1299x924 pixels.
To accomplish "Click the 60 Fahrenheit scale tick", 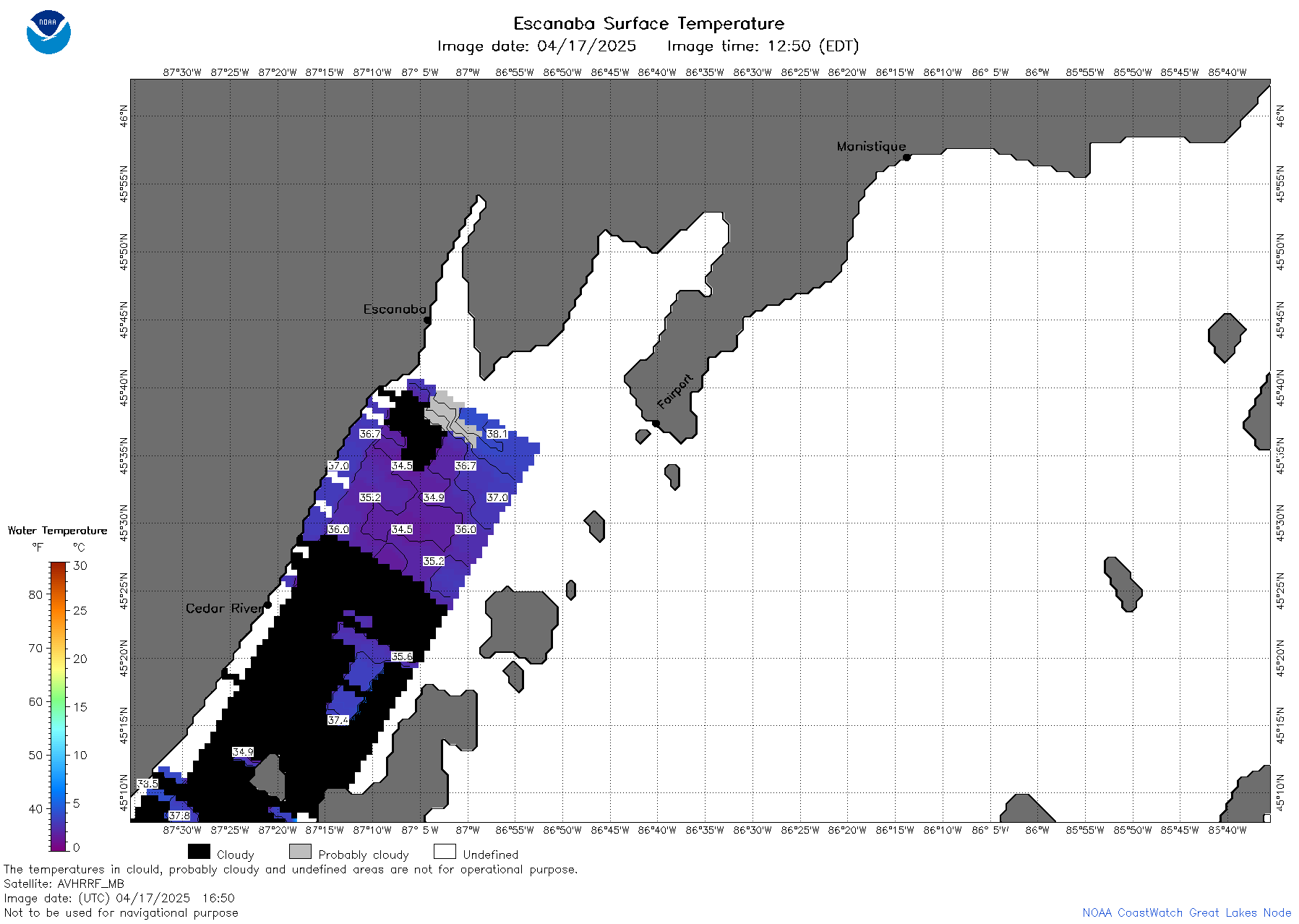I will tap(35, 701).
